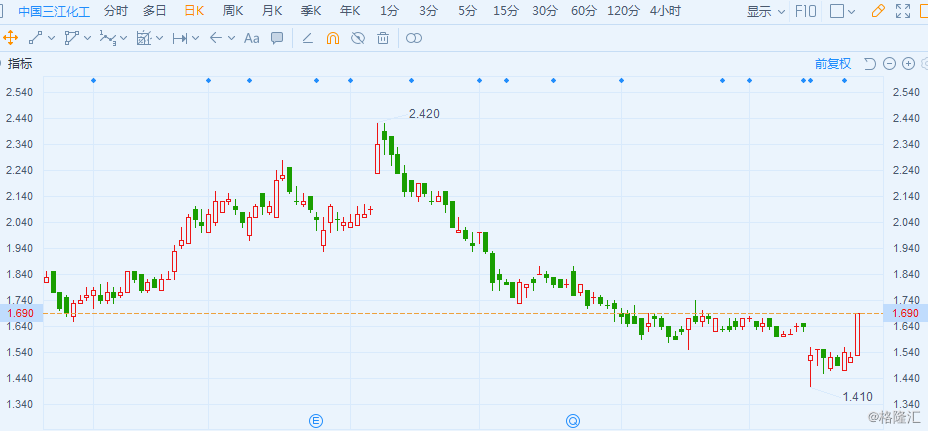Click the circled E event marker on timeline

click(x=316, y=421)
